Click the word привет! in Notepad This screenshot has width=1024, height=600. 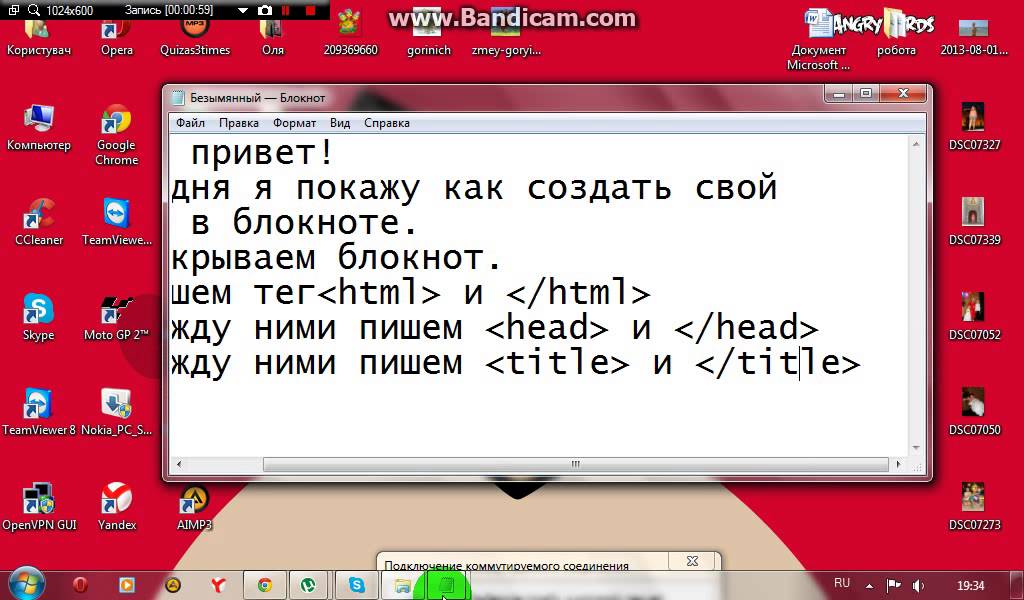263,154
